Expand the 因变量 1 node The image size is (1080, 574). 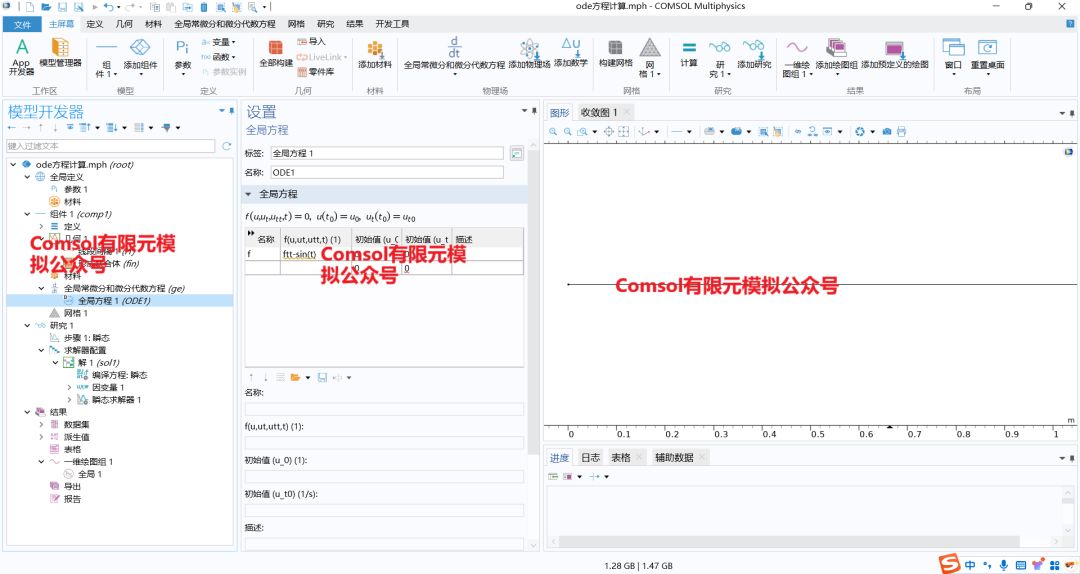pos(69,388)
